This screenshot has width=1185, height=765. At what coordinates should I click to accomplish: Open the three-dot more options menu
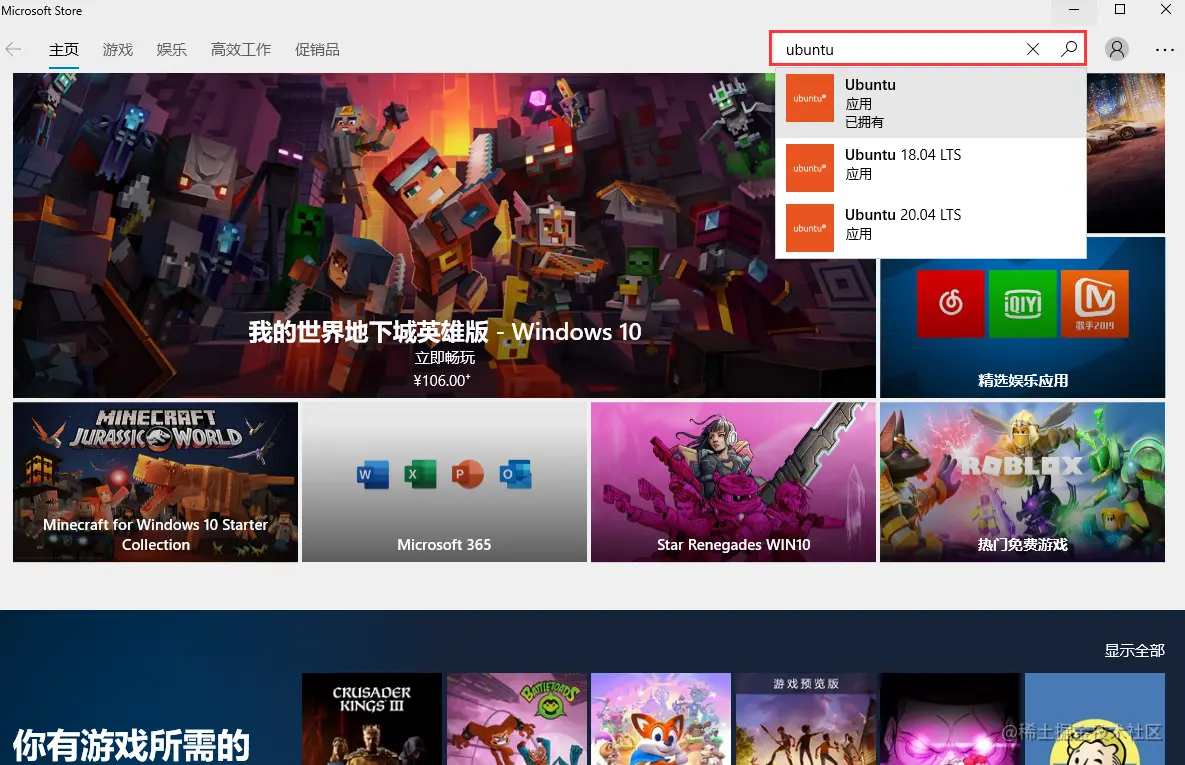[x=1164, y=50]
